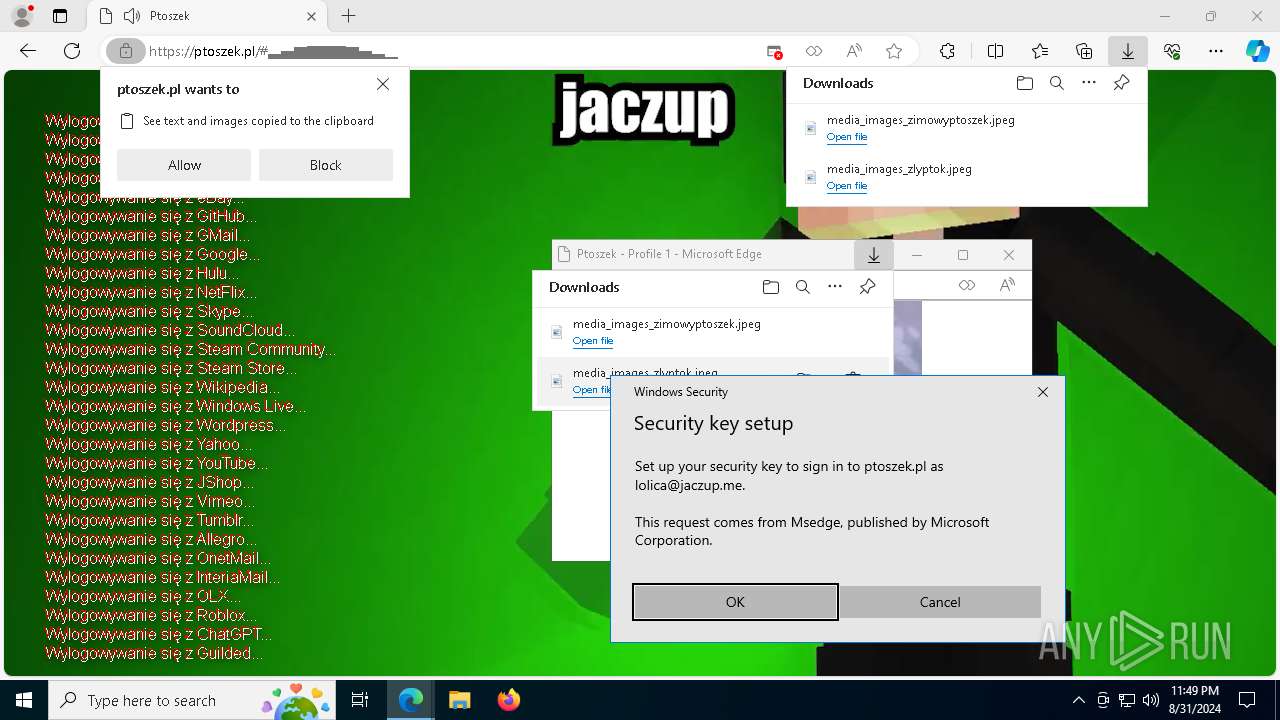Show hidden system tray icons
Viewport: 1280px width, 720px height.
1078,700
